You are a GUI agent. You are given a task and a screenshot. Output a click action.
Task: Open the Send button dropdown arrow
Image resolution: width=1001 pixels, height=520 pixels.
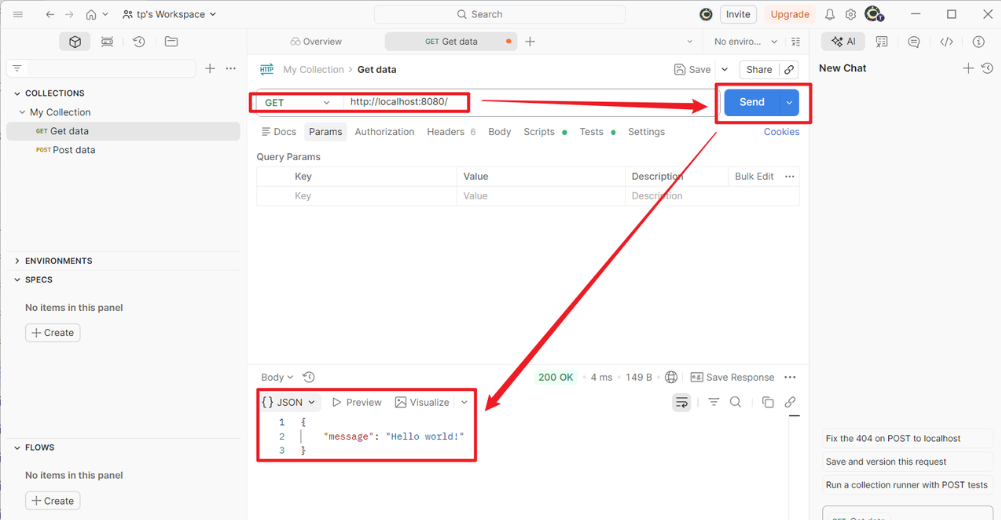click(x=789, y=102)
